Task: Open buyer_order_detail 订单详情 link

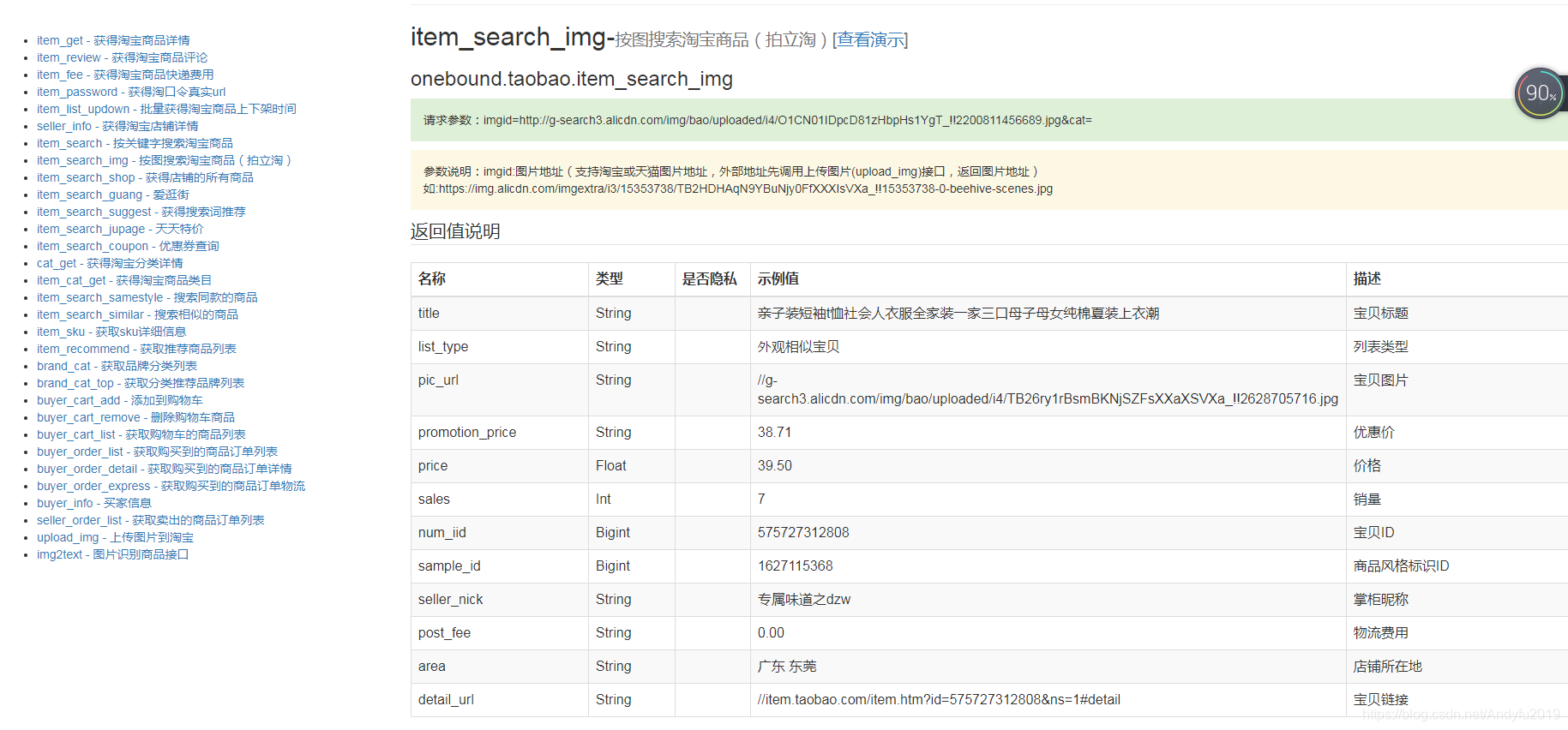Action: pyautogui.click(x=164, y=469)
